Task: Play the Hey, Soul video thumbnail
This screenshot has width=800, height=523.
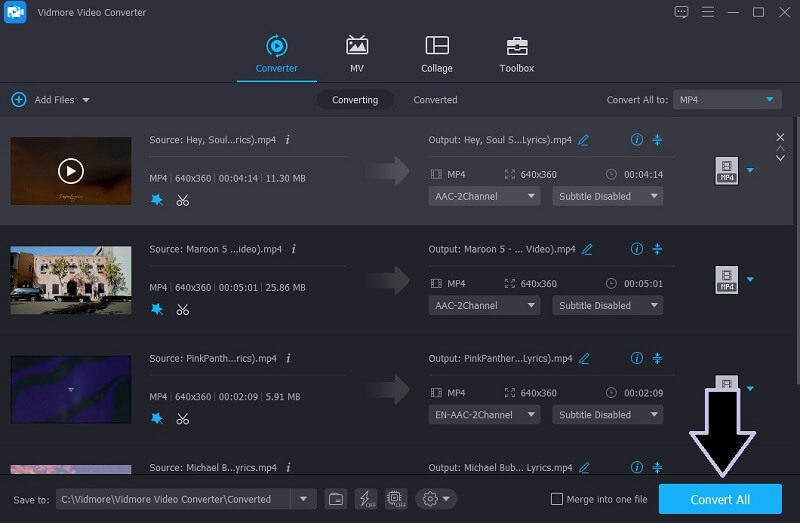Action: (x=70, y=171)
